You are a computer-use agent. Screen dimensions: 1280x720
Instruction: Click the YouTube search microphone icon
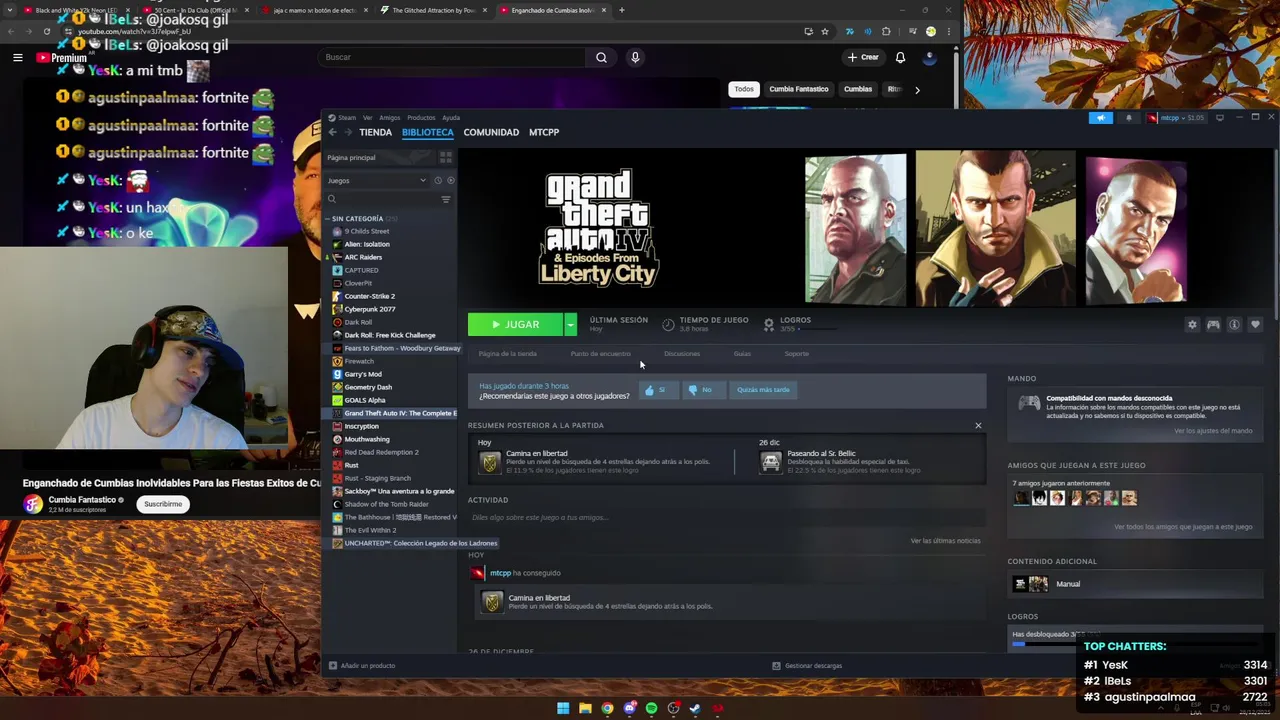point(635,57)
